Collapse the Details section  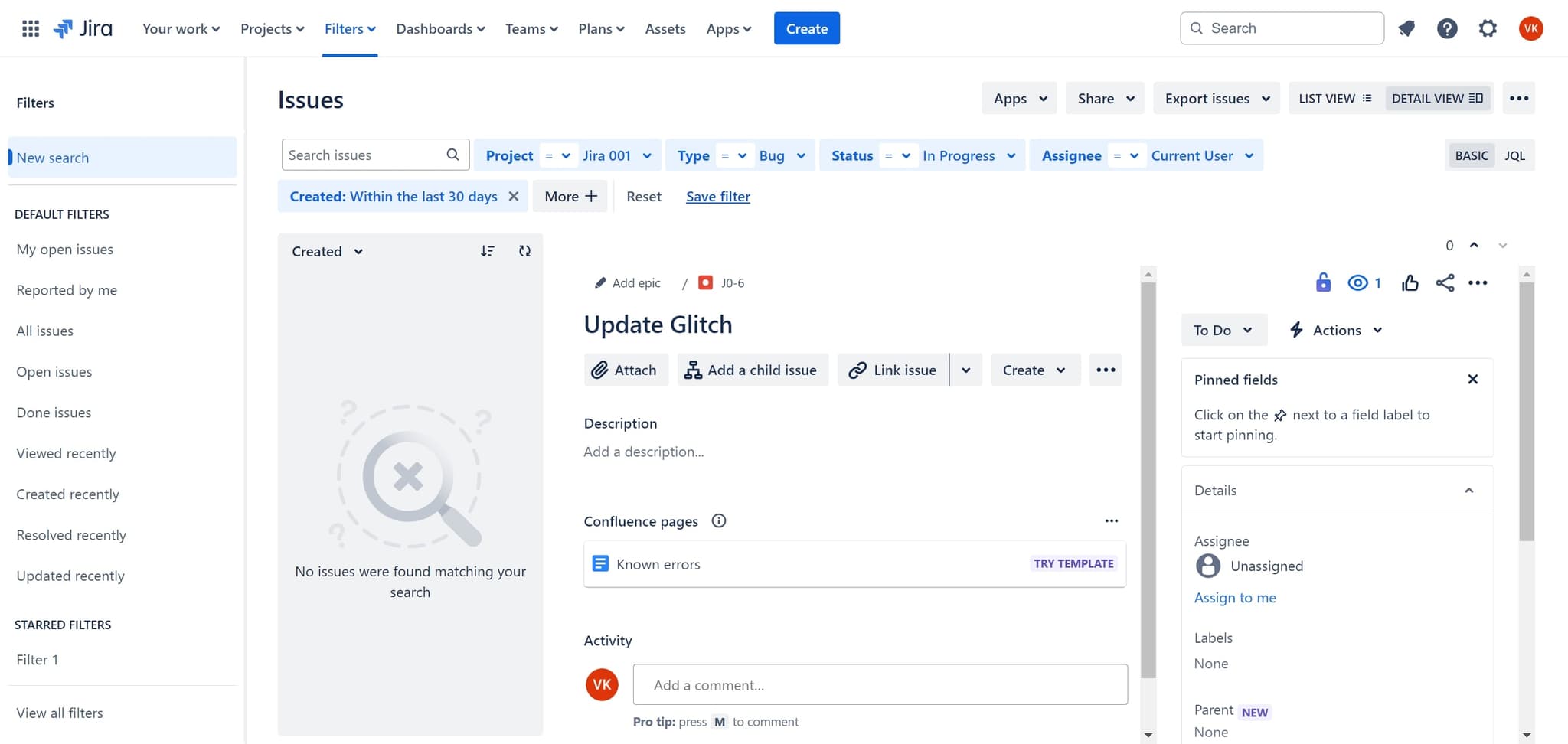pos(1468,491)
